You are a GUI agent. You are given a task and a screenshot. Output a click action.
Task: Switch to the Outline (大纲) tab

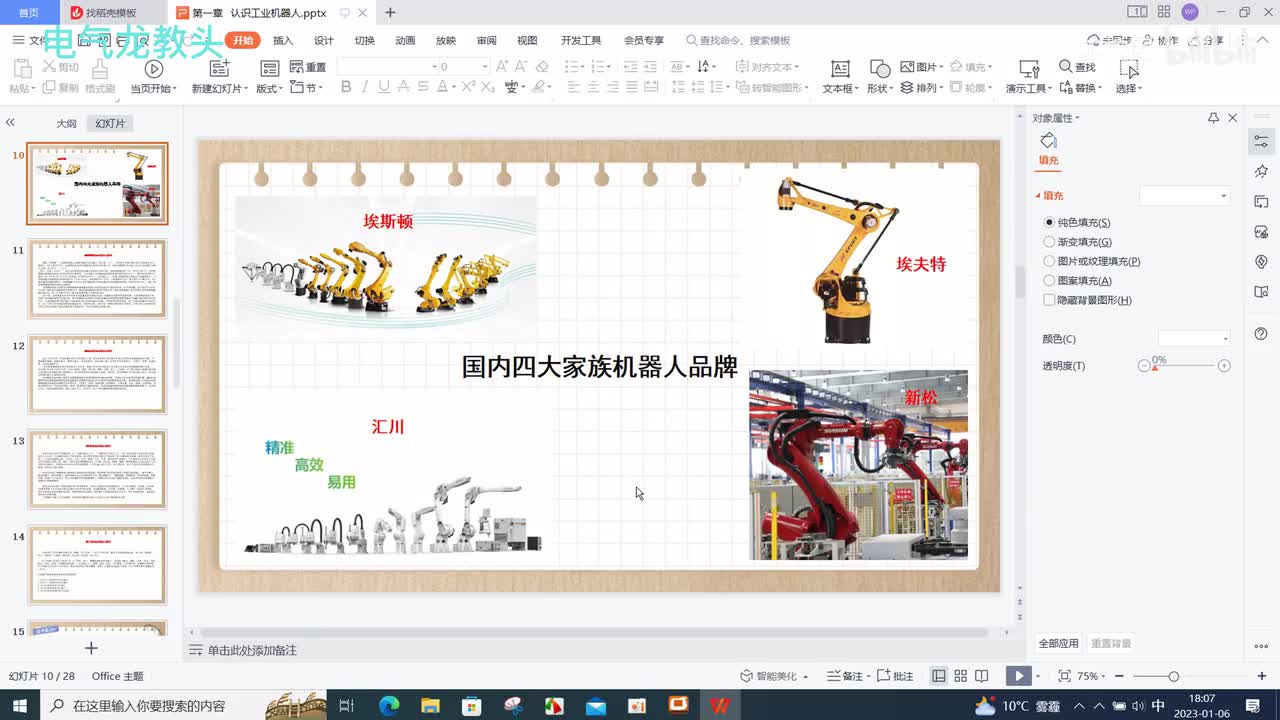coord(66,123)
